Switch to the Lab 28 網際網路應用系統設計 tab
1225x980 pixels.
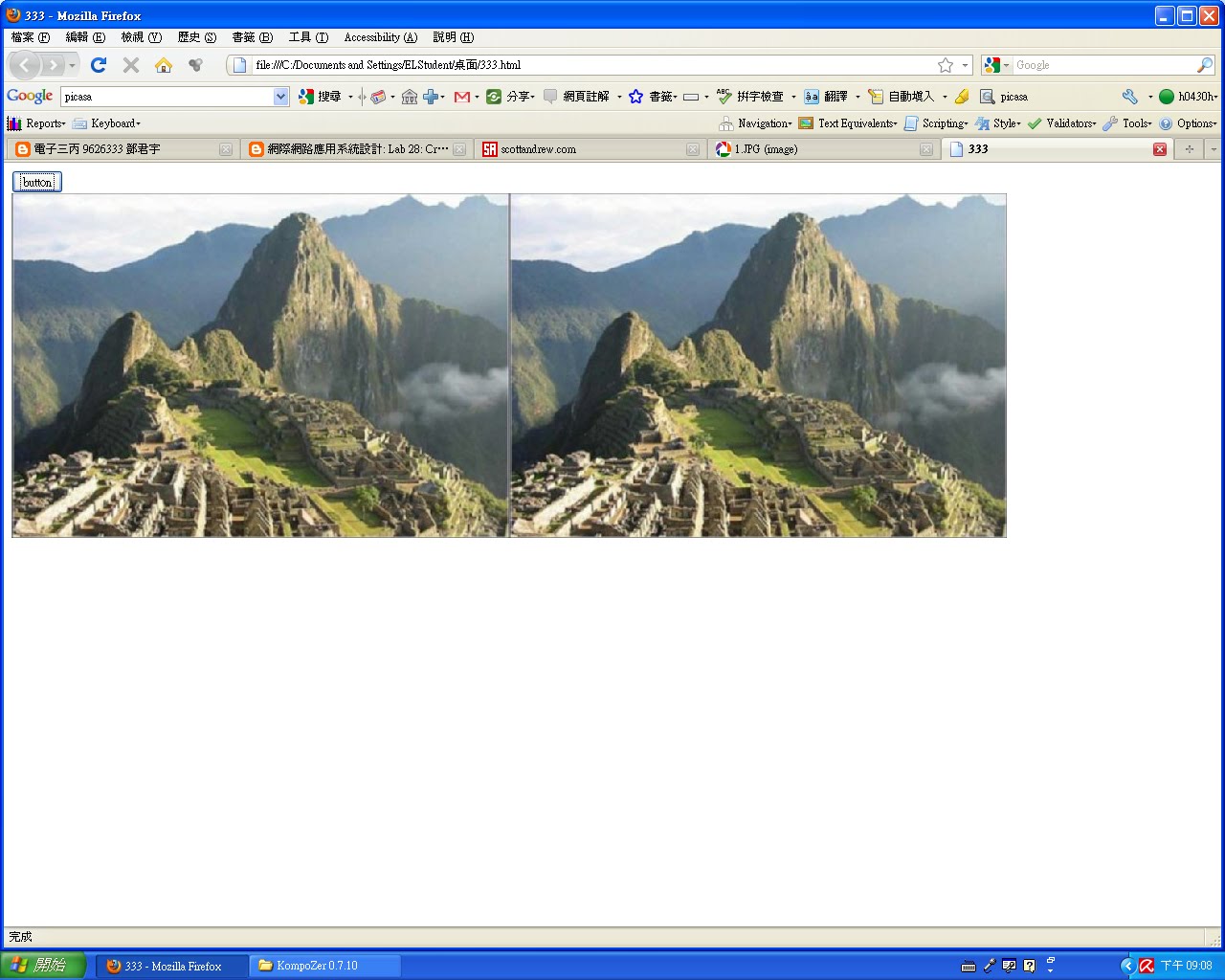point(356,149)
